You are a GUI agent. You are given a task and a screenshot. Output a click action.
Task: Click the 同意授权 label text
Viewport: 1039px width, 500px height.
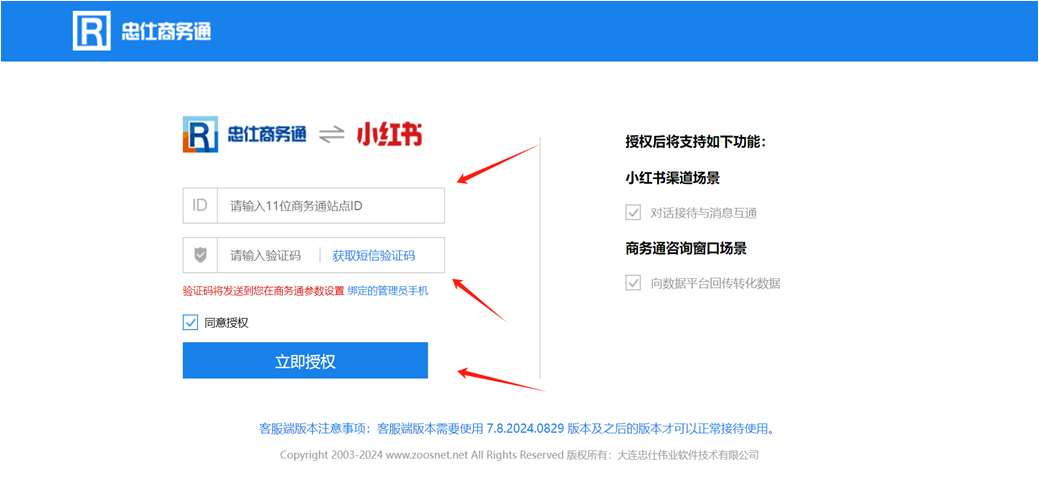tap(227, 323)
